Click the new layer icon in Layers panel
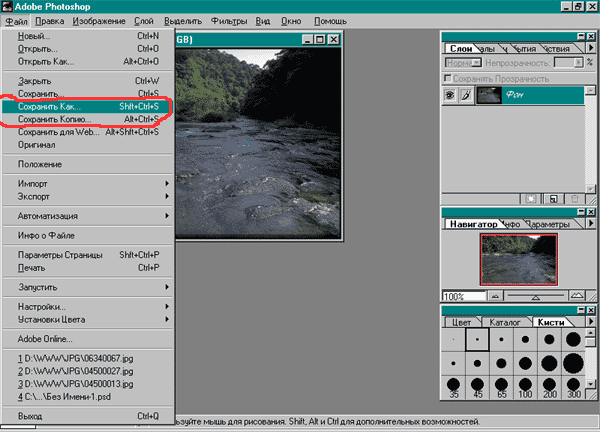 551,199
